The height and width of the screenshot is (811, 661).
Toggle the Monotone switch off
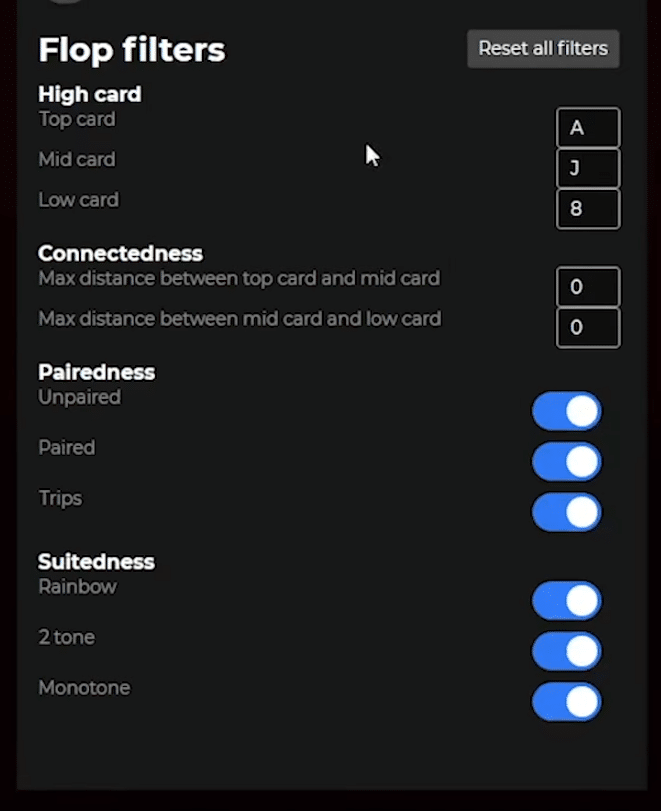[566, 701]
